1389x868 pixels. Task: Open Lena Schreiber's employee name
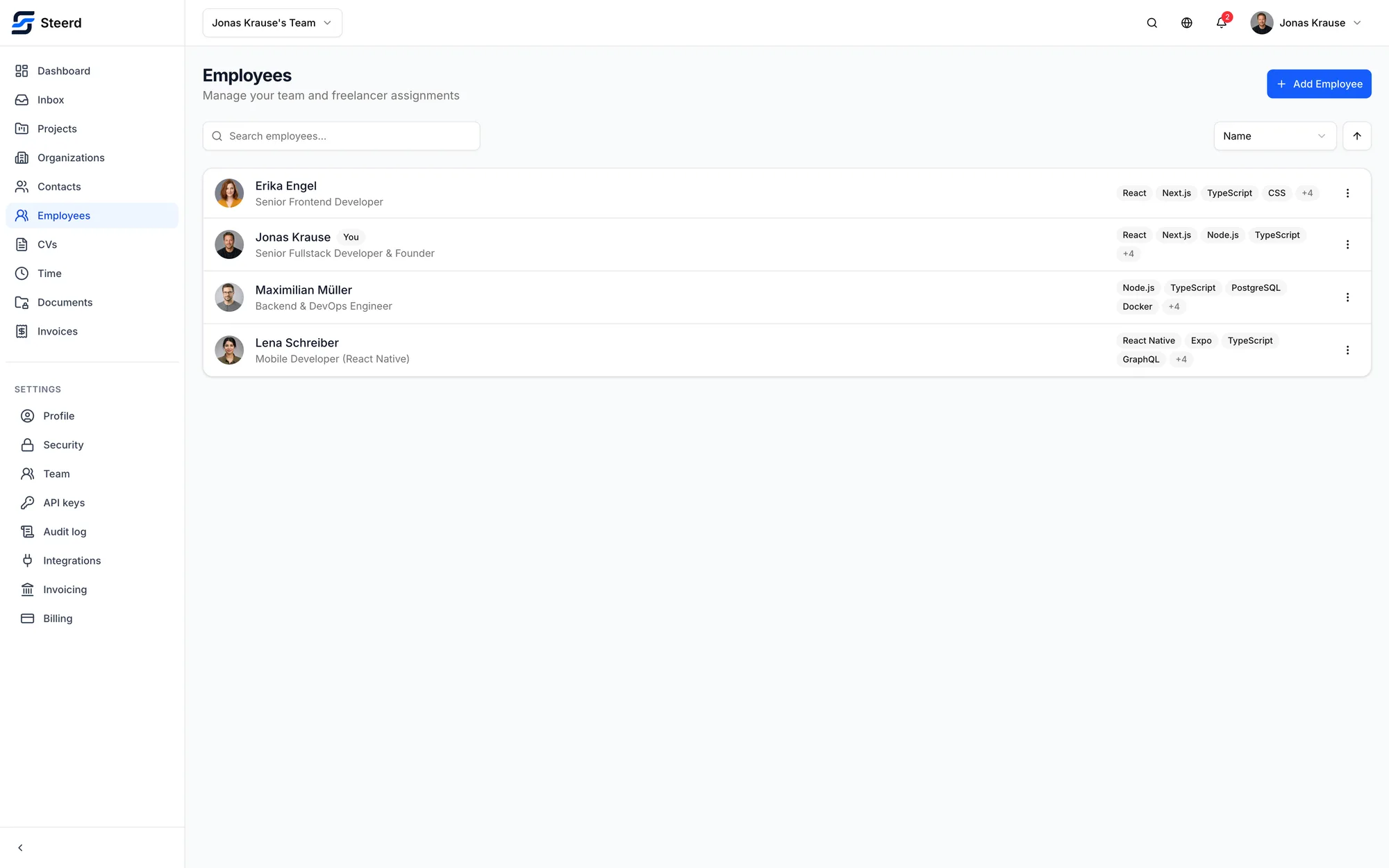point(297,342)
